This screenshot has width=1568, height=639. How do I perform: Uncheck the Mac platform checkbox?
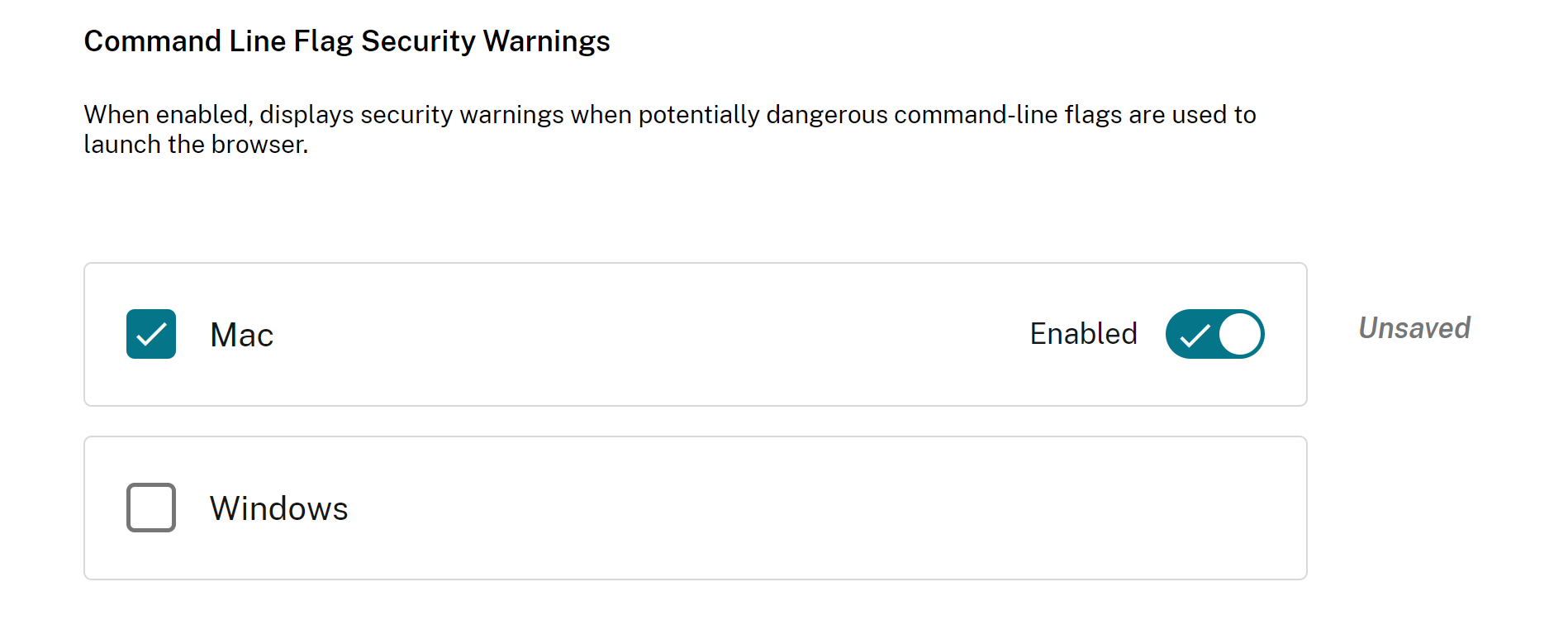pos(151,334)
